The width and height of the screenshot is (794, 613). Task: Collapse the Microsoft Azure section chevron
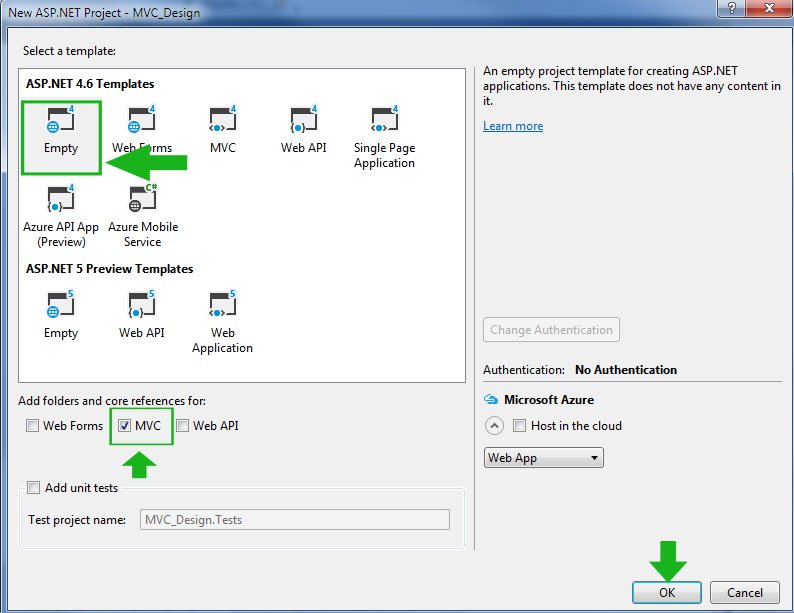[x=494, y=426]
